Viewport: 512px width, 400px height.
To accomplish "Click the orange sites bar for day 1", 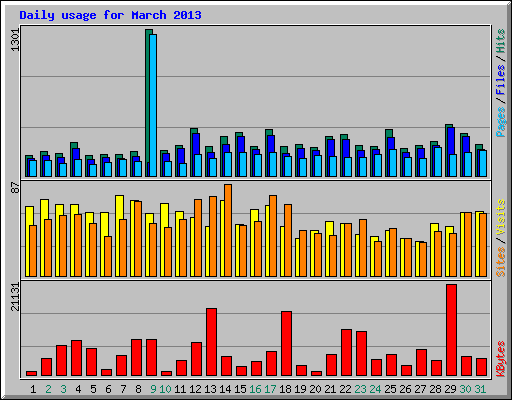I will (33, 251).
